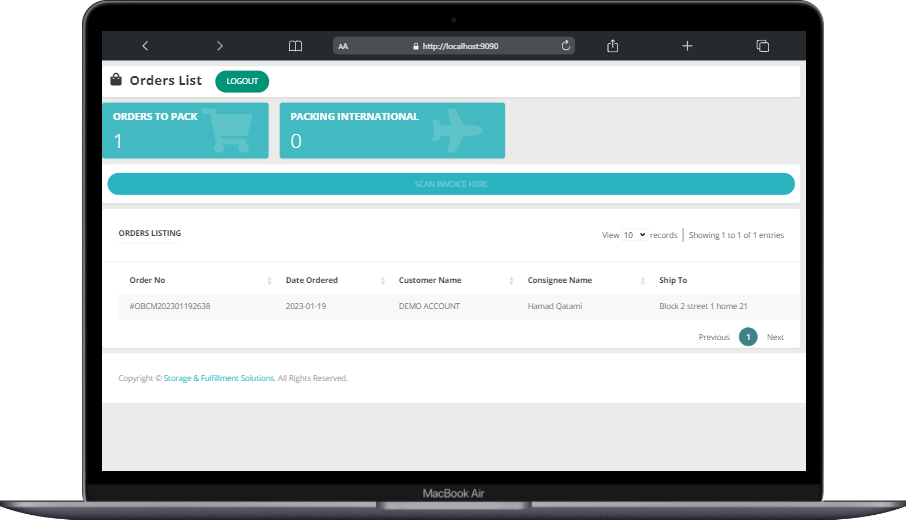Expand the records-per-page dropdown

634,235
